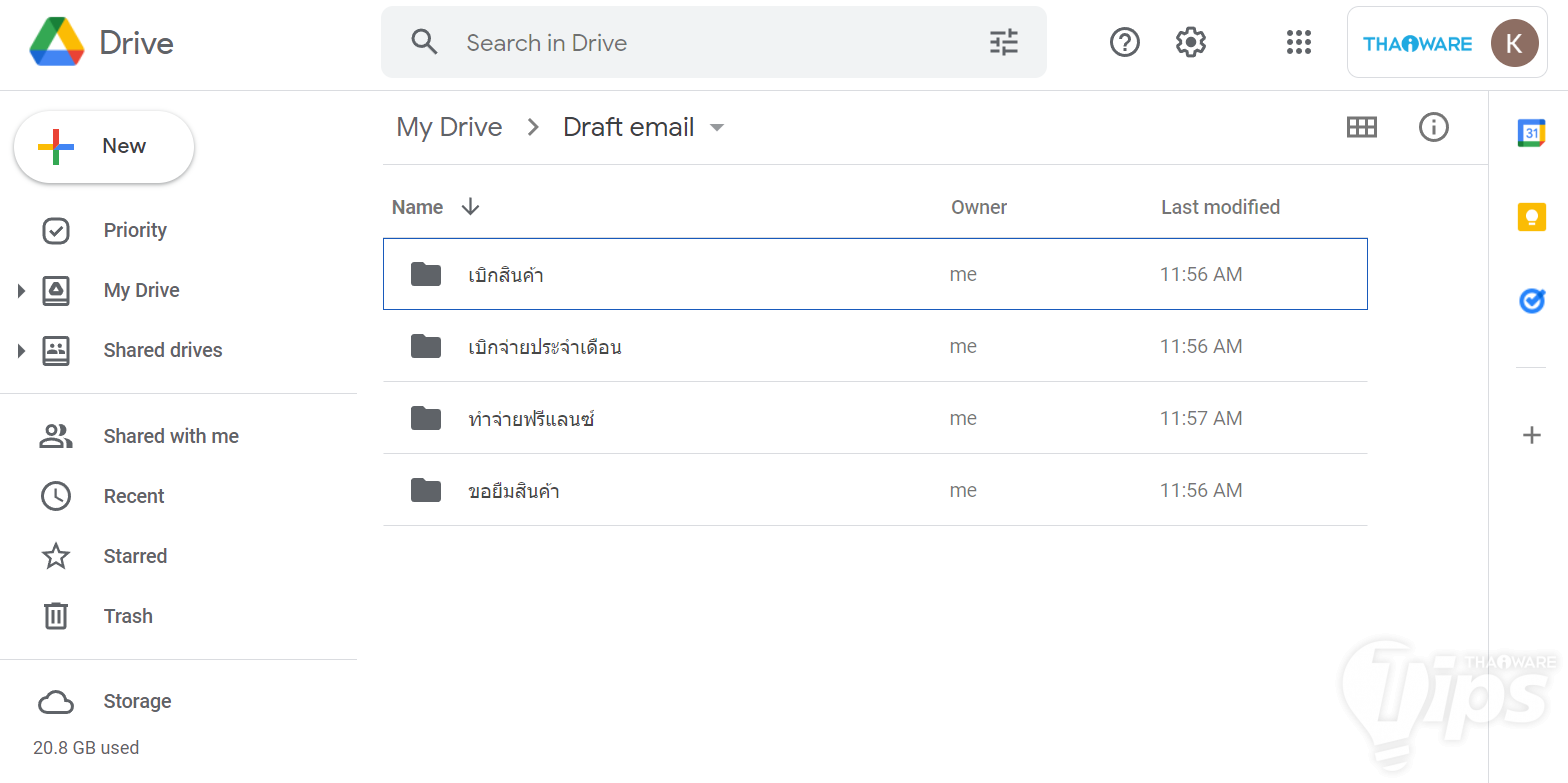Reverse sort direction arrow beside Name
Screen dimensions: 1568x783
click(470, 207)
